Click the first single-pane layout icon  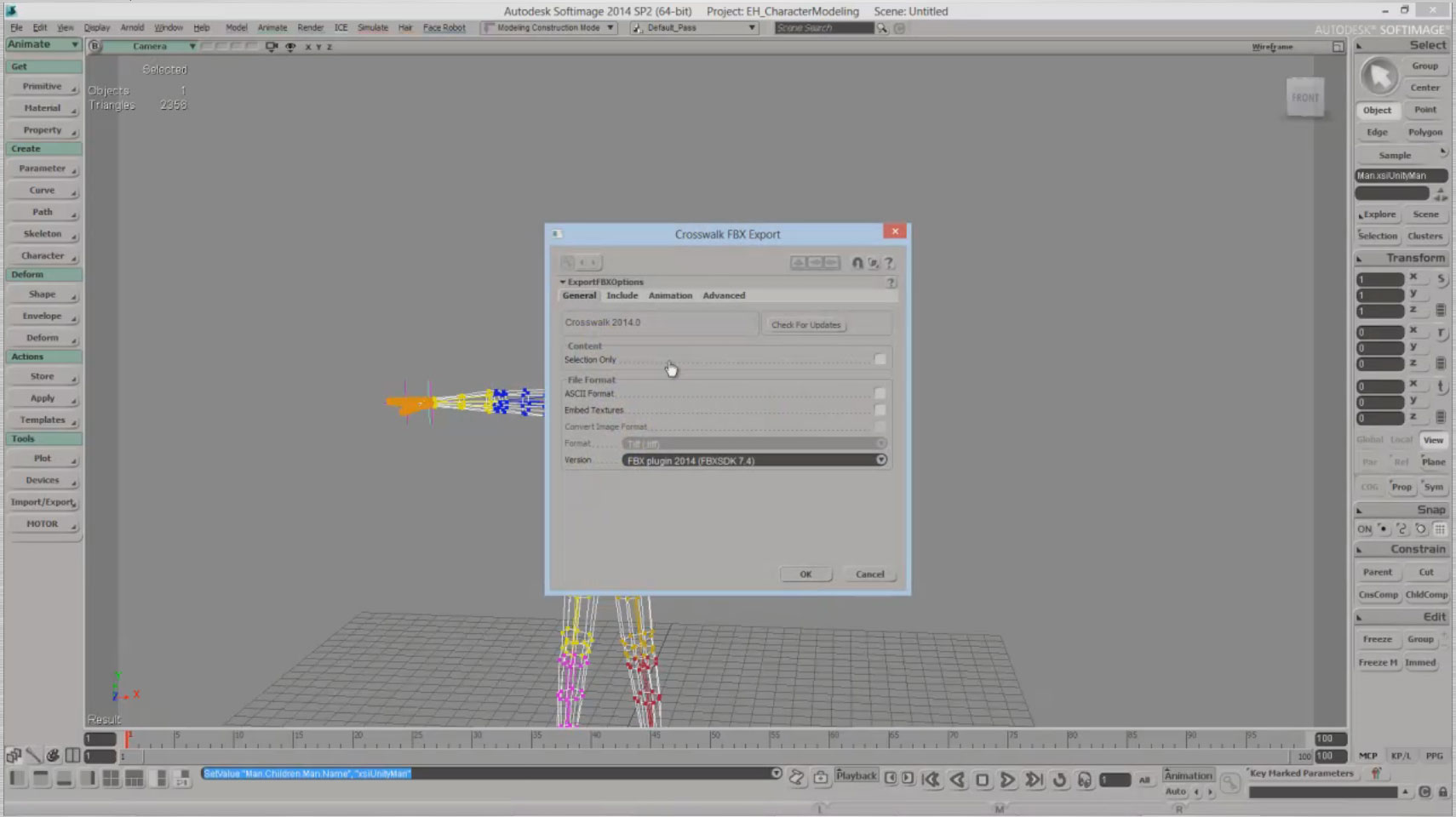[x=17, y=778]
